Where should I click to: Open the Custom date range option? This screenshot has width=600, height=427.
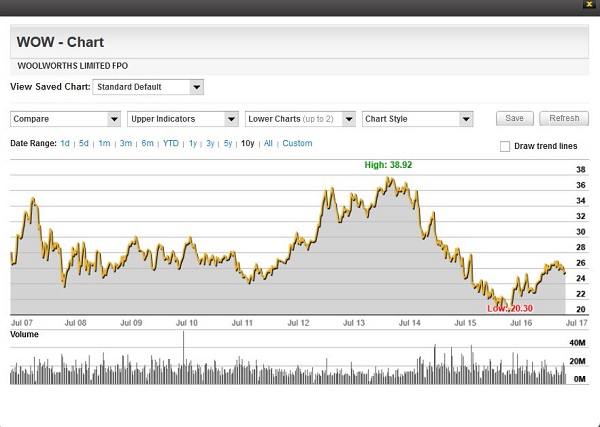pos(297,144)
